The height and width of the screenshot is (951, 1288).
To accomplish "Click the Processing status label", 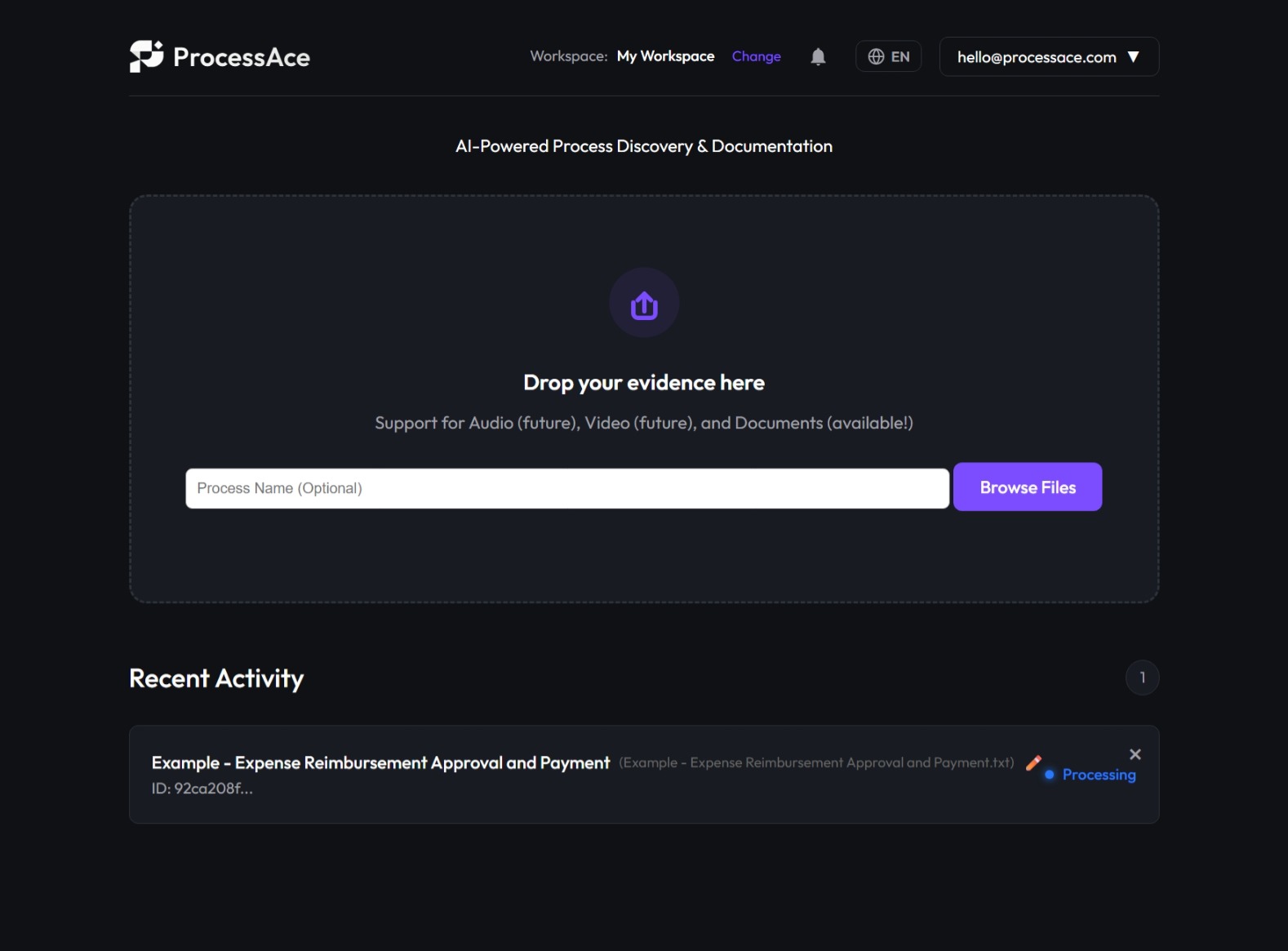I will 1099,775.
